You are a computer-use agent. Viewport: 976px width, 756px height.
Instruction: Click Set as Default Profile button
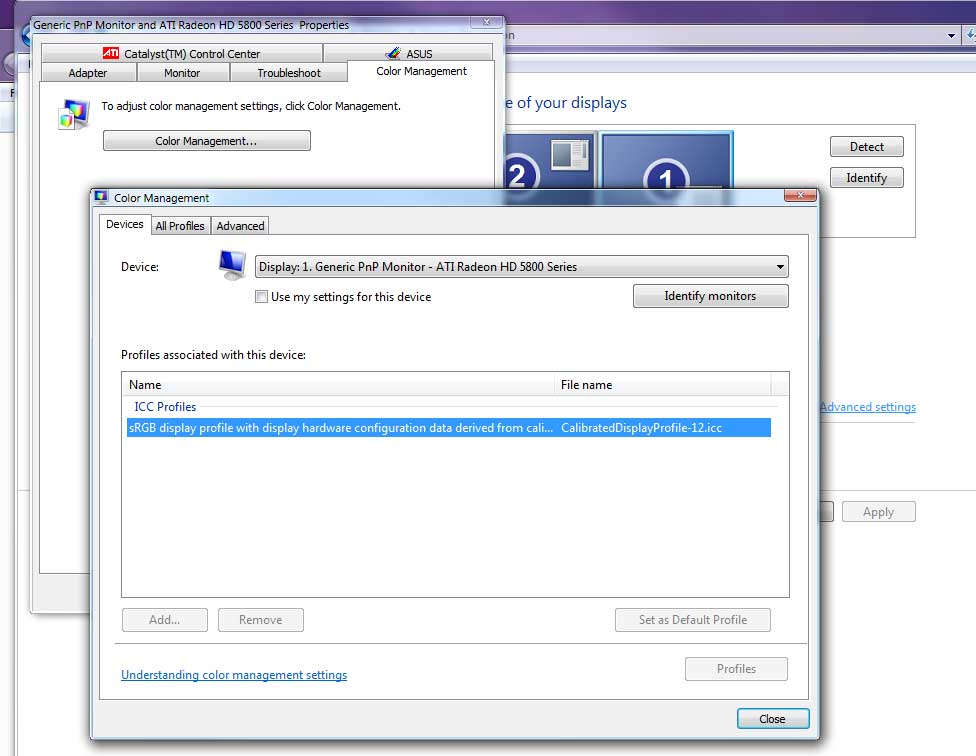click(x=693, y=620)
